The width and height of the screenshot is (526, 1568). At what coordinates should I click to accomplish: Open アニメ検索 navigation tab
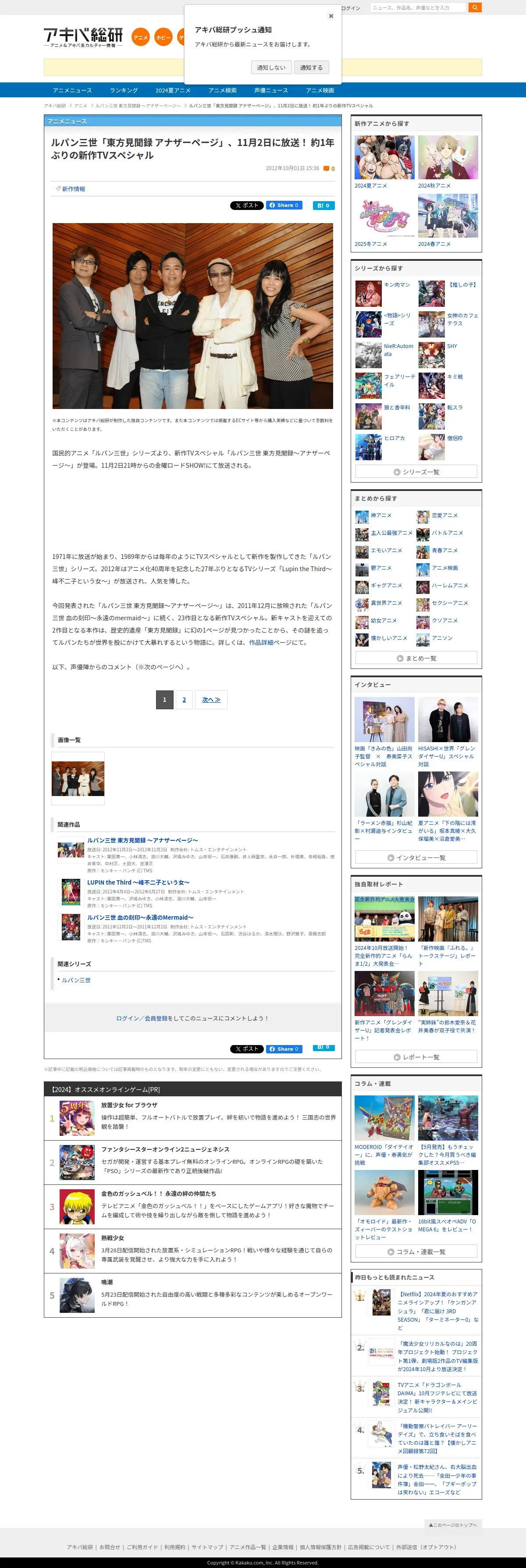(x=222, y=90)
